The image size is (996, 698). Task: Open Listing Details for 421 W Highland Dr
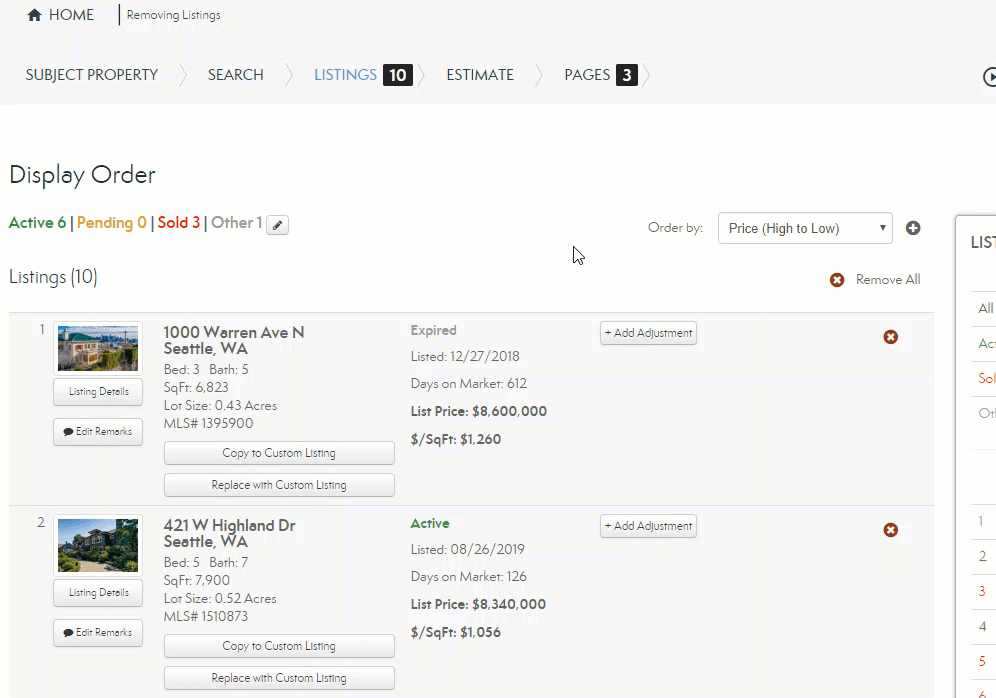(x=98, y=593)
